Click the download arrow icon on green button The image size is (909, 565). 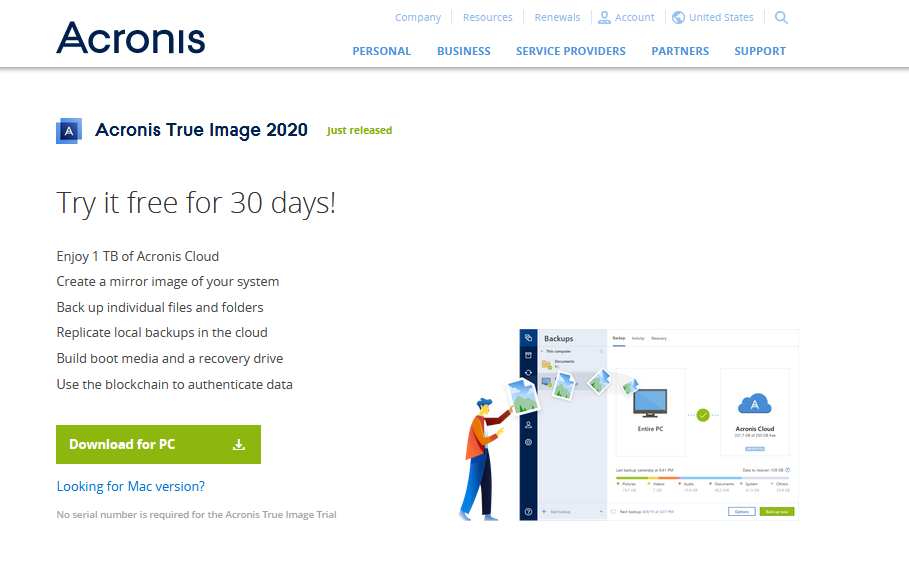point(239,444)
